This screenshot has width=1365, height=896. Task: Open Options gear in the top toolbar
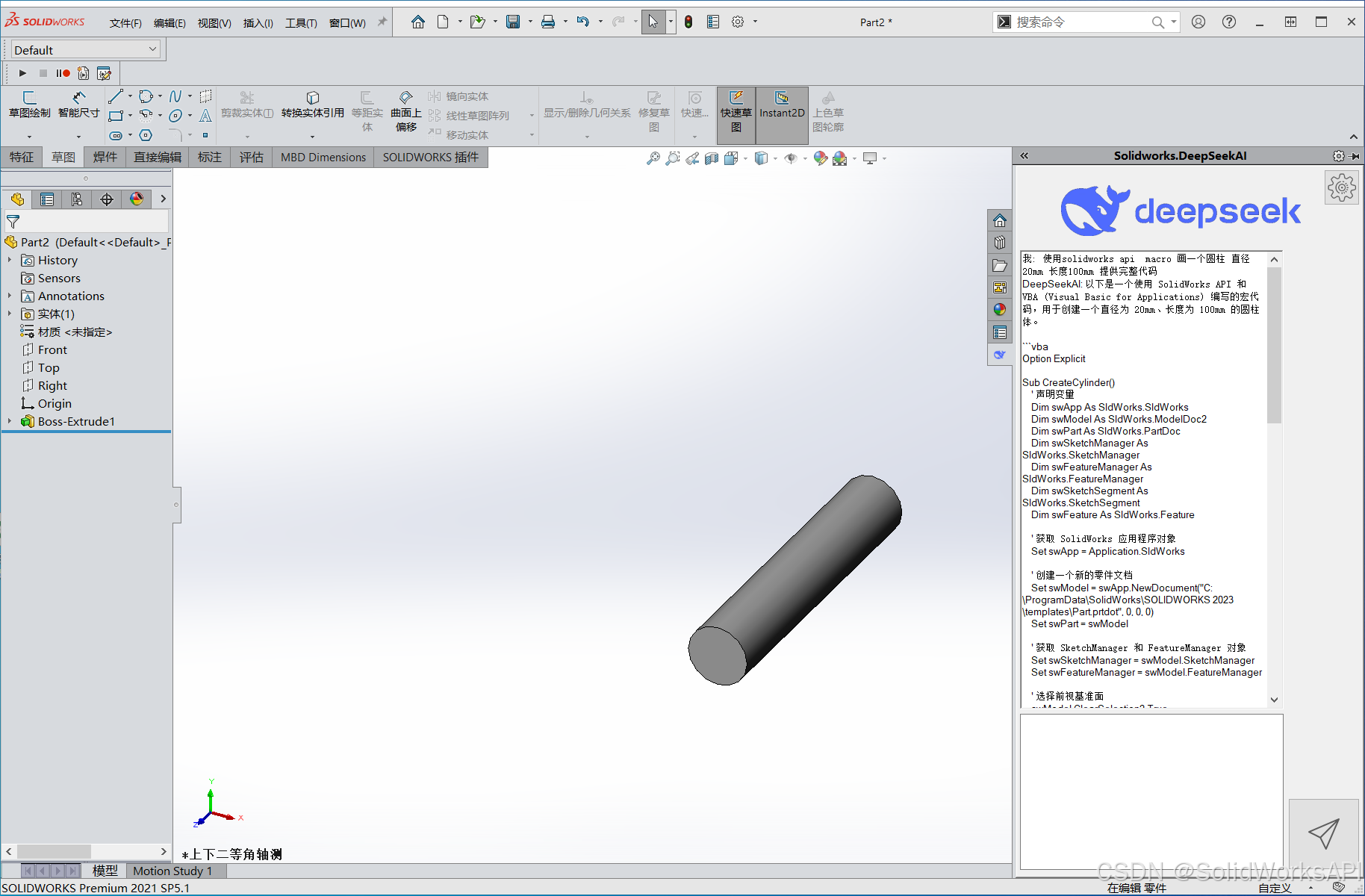[x=738, y=22]
